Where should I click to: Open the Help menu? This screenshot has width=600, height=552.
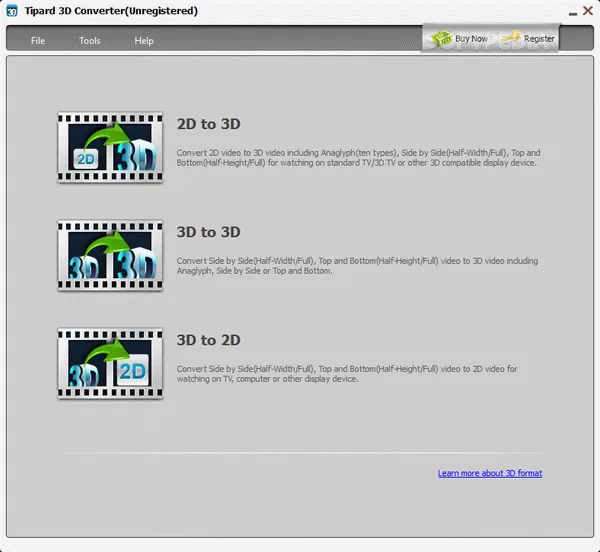pos(144,41)
